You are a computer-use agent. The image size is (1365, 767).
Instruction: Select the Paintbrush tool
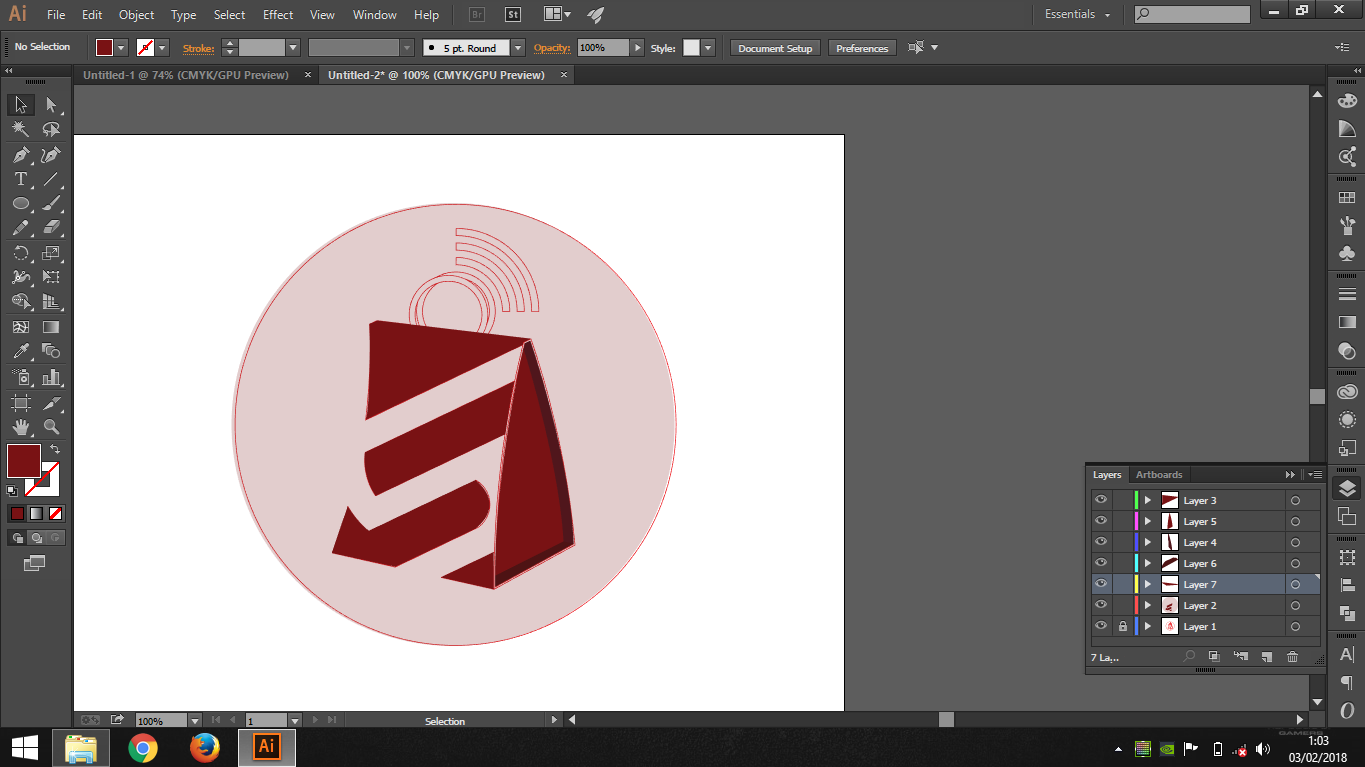click(x=51, y=203)
